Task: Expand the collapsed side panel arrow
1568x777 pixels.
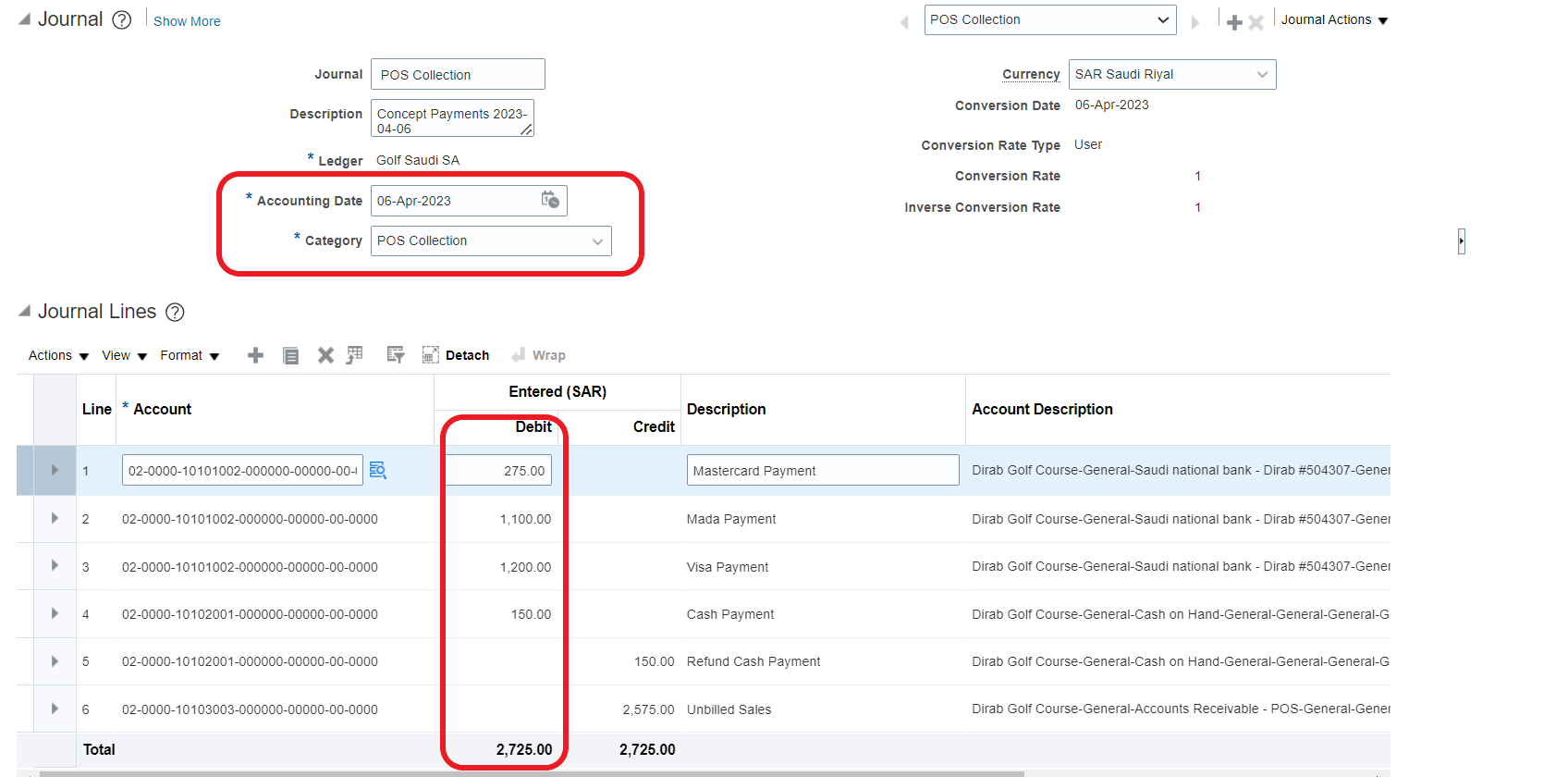Action: [x=1462, y=241]
